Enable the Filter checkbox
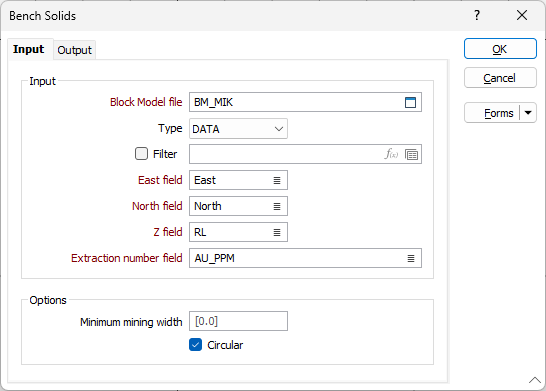This screenshot has height=391, width=546. pyautogui.click(x=141, y=154)
